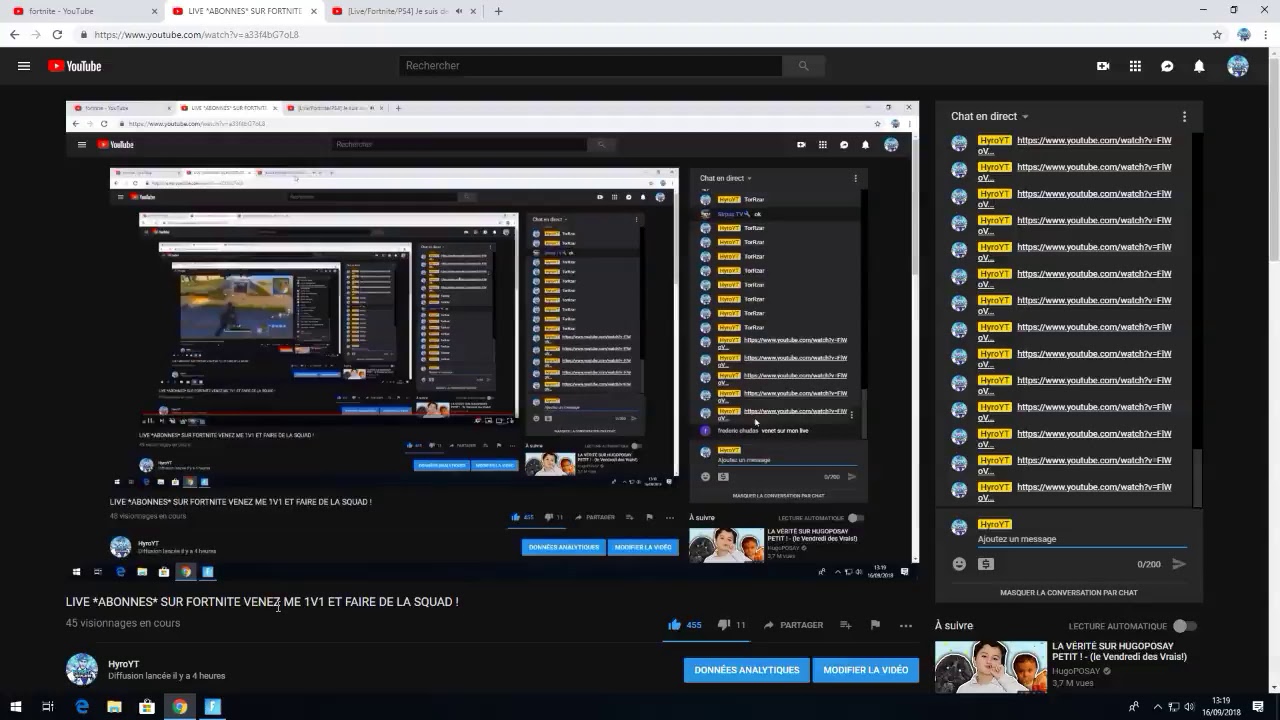Open File Explorer from taskbar
Image resolution: width=1280 pixels, height=720 pixels.
114,706
